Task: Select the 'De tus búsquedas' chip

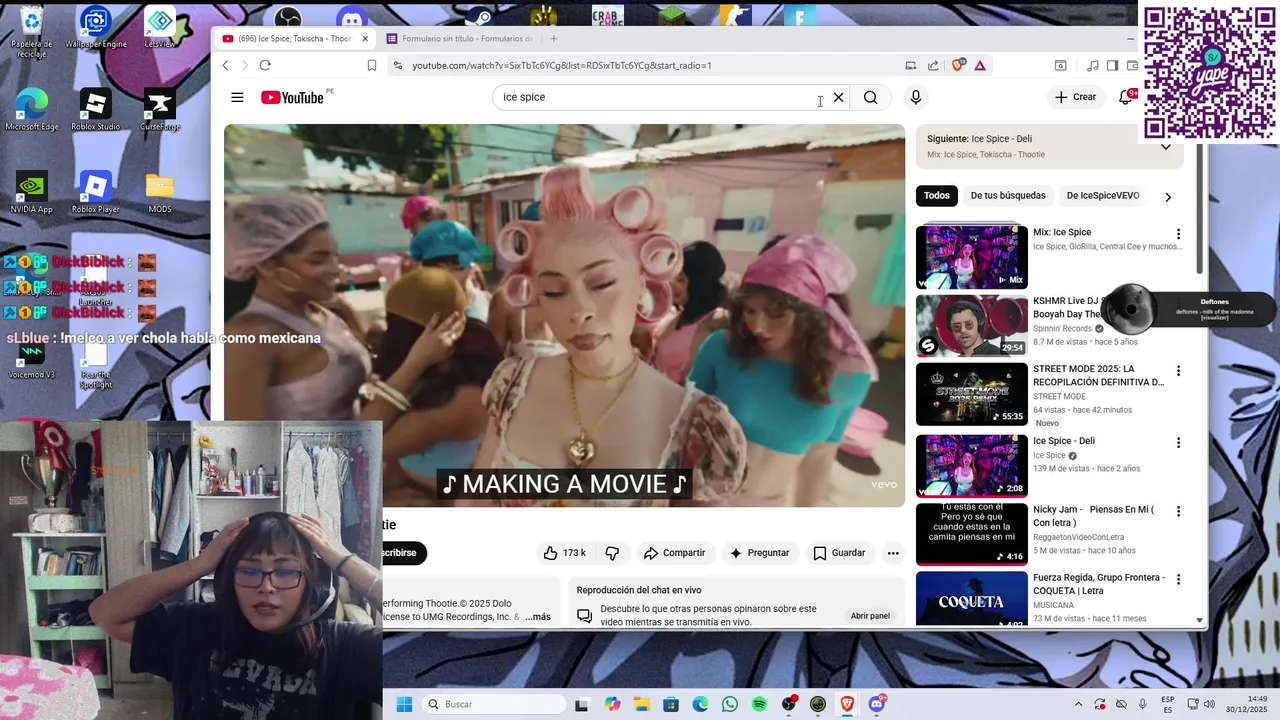Action: coord(1008,196)
